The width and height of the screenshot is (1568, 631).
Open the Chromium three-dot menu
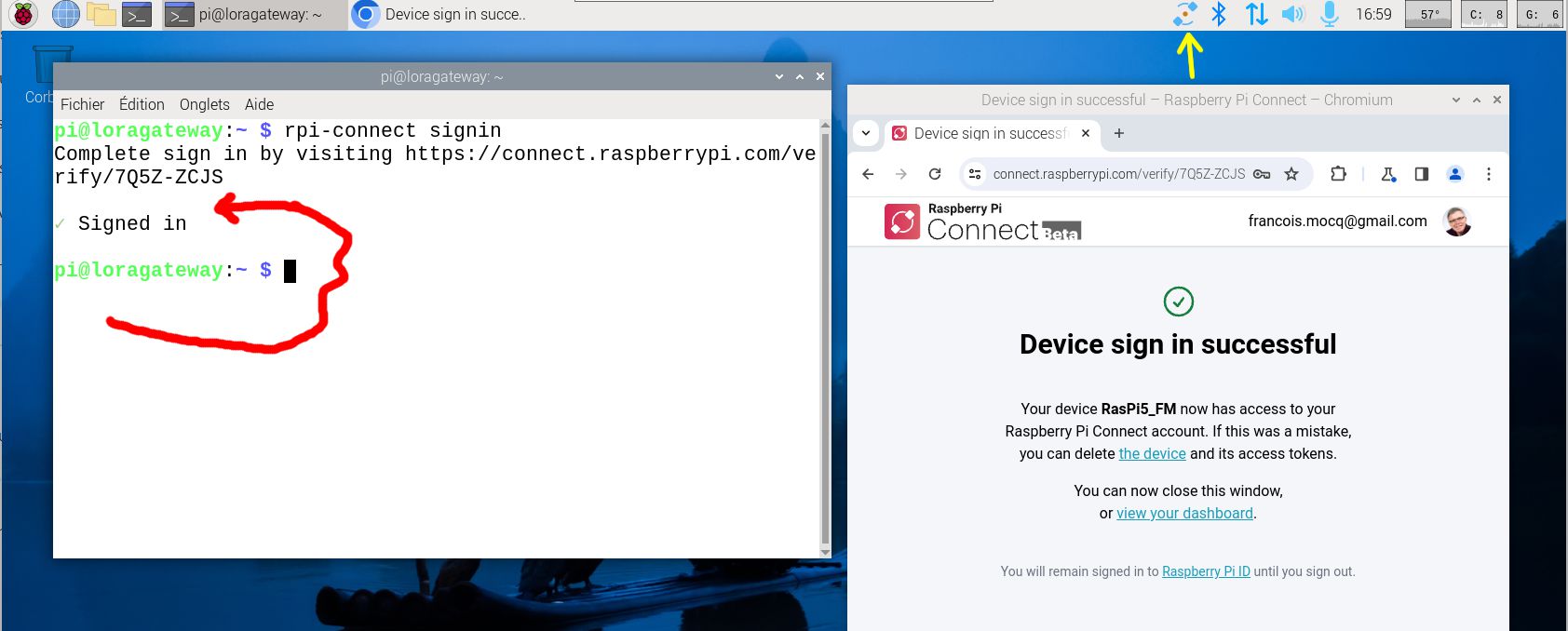[1489, 174]
